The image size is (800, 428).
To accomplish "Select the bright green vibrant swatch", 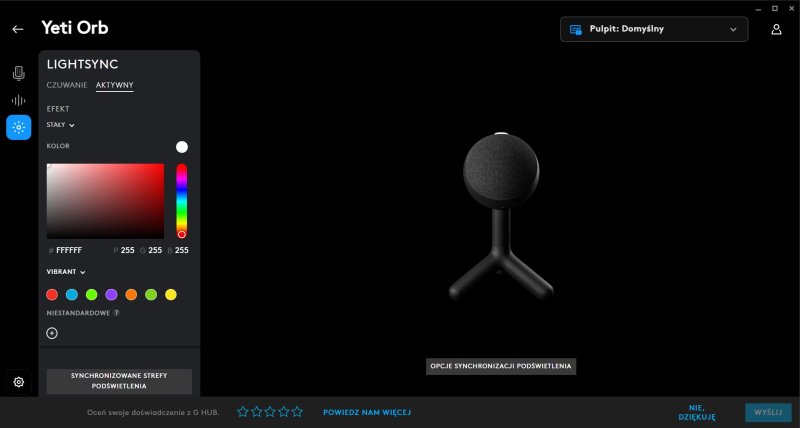I will 92,294.
